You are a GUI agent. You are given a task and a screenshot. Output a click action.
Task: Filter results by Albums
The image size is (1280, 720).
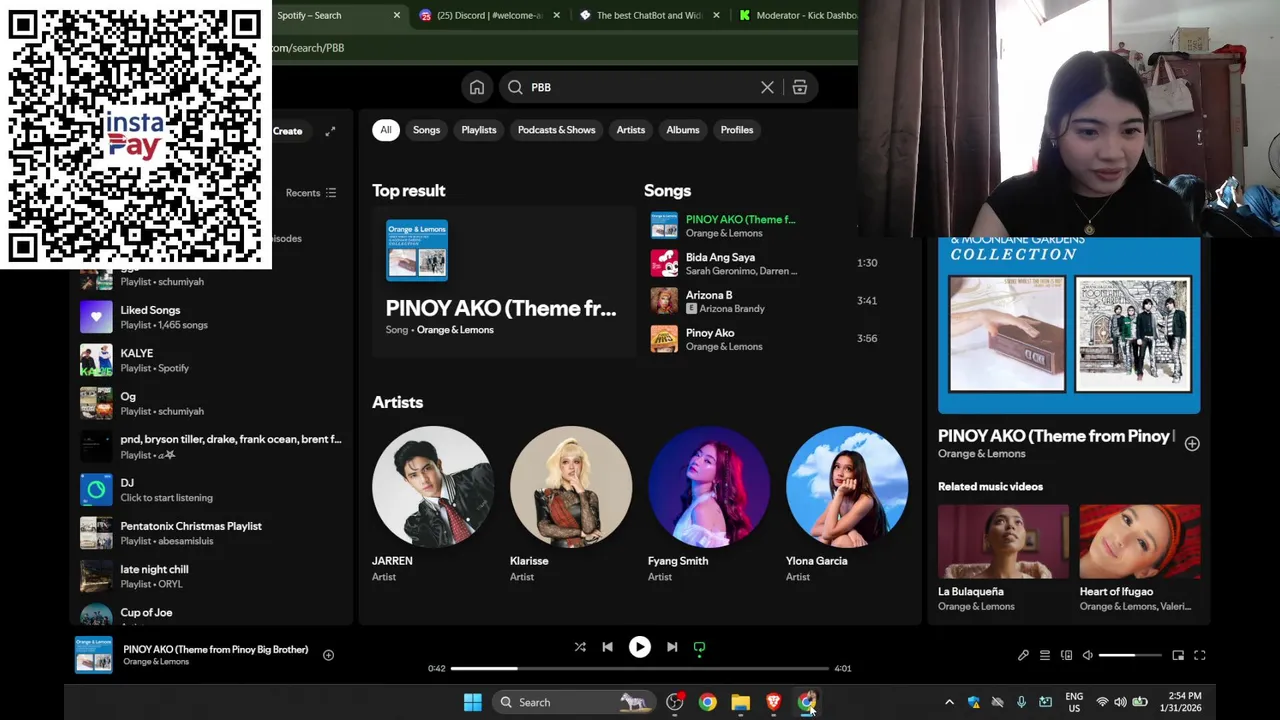tap(683, 130)
